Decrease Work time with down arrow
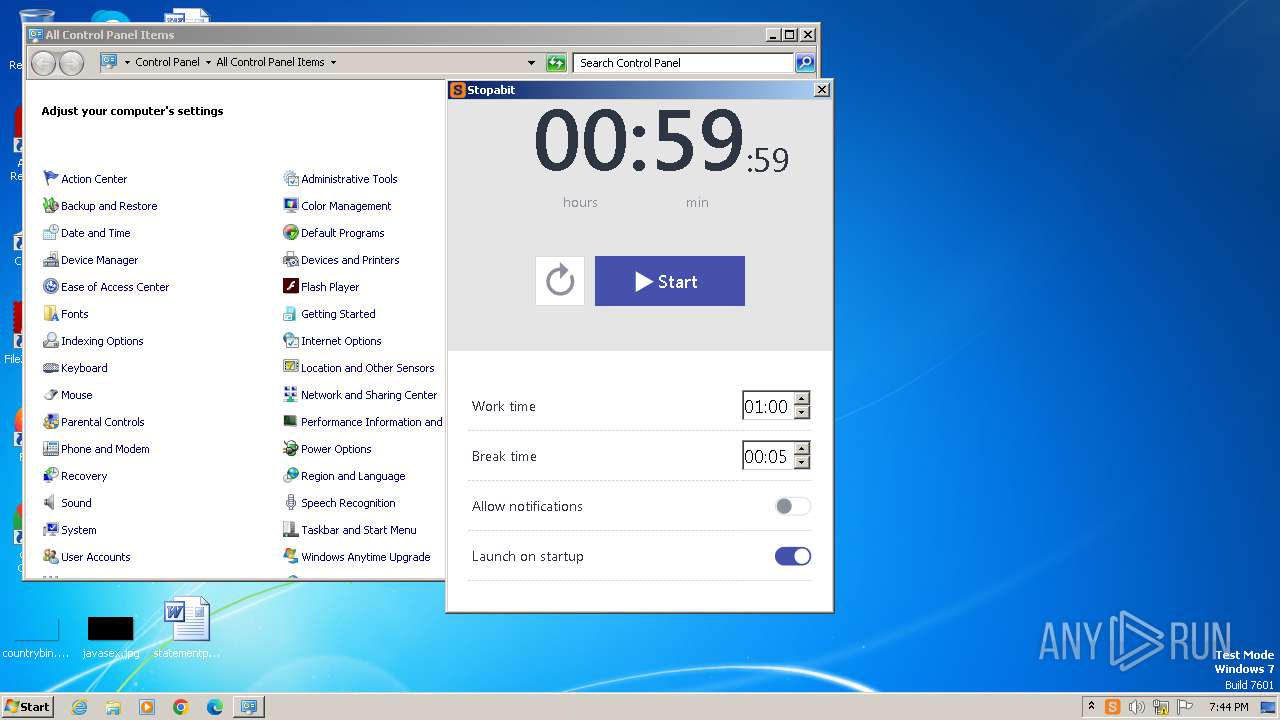1280x720 pixels. point(801,412)
